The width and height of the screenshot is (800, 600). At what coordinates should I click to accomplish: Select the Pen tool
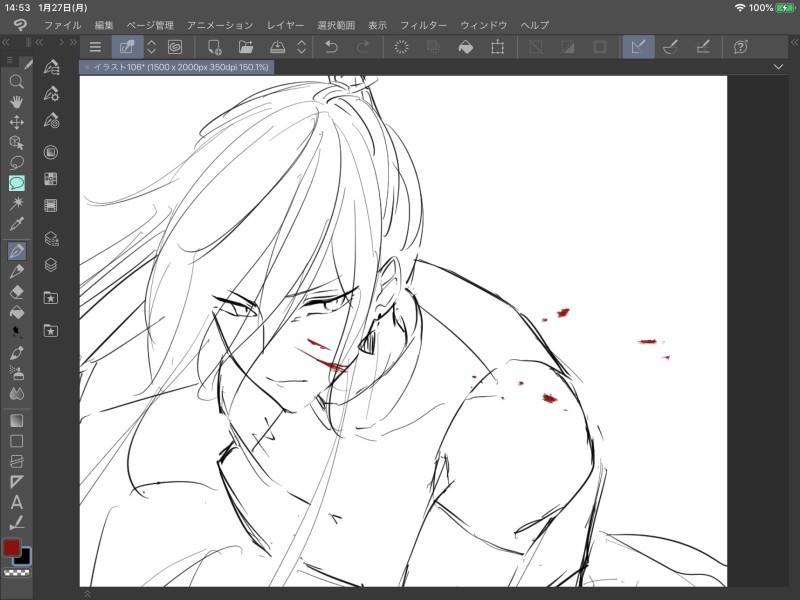pos(17,251)
